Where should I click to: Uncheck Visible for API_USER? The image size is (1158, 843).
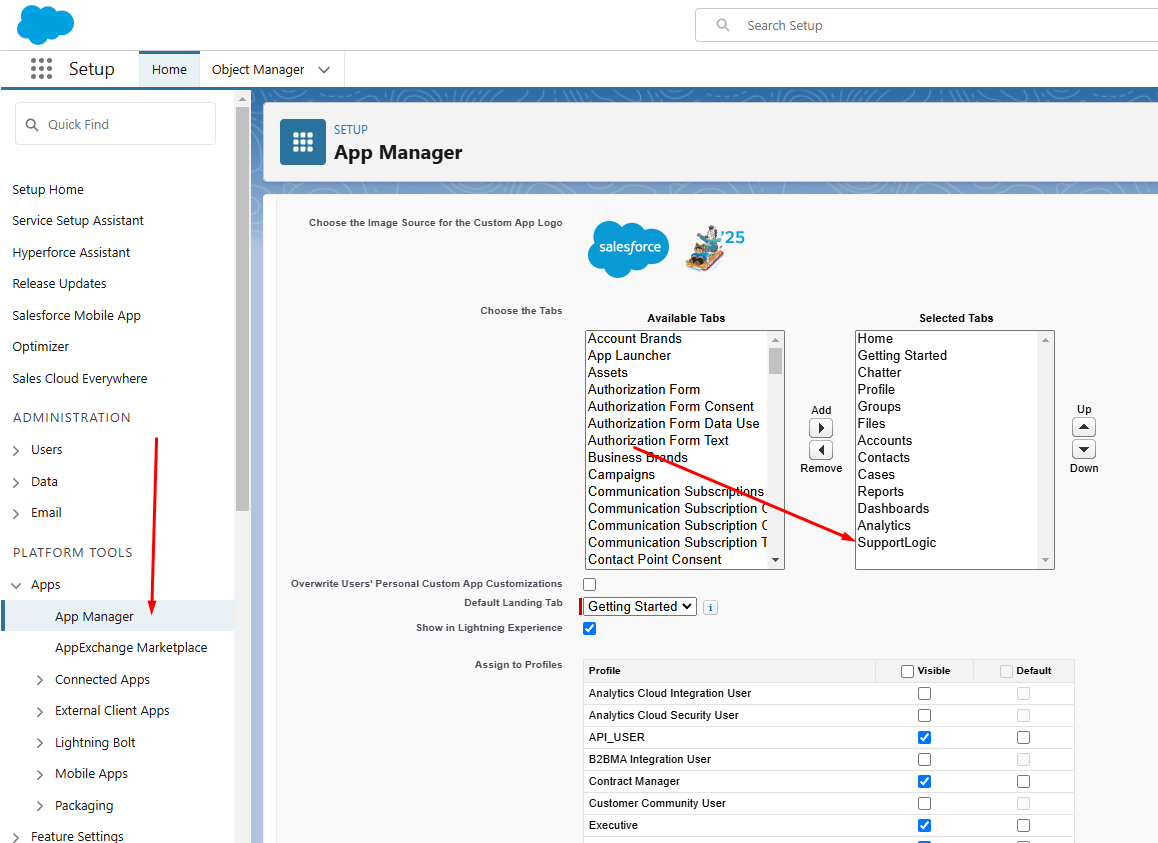[x=924, y=737]
